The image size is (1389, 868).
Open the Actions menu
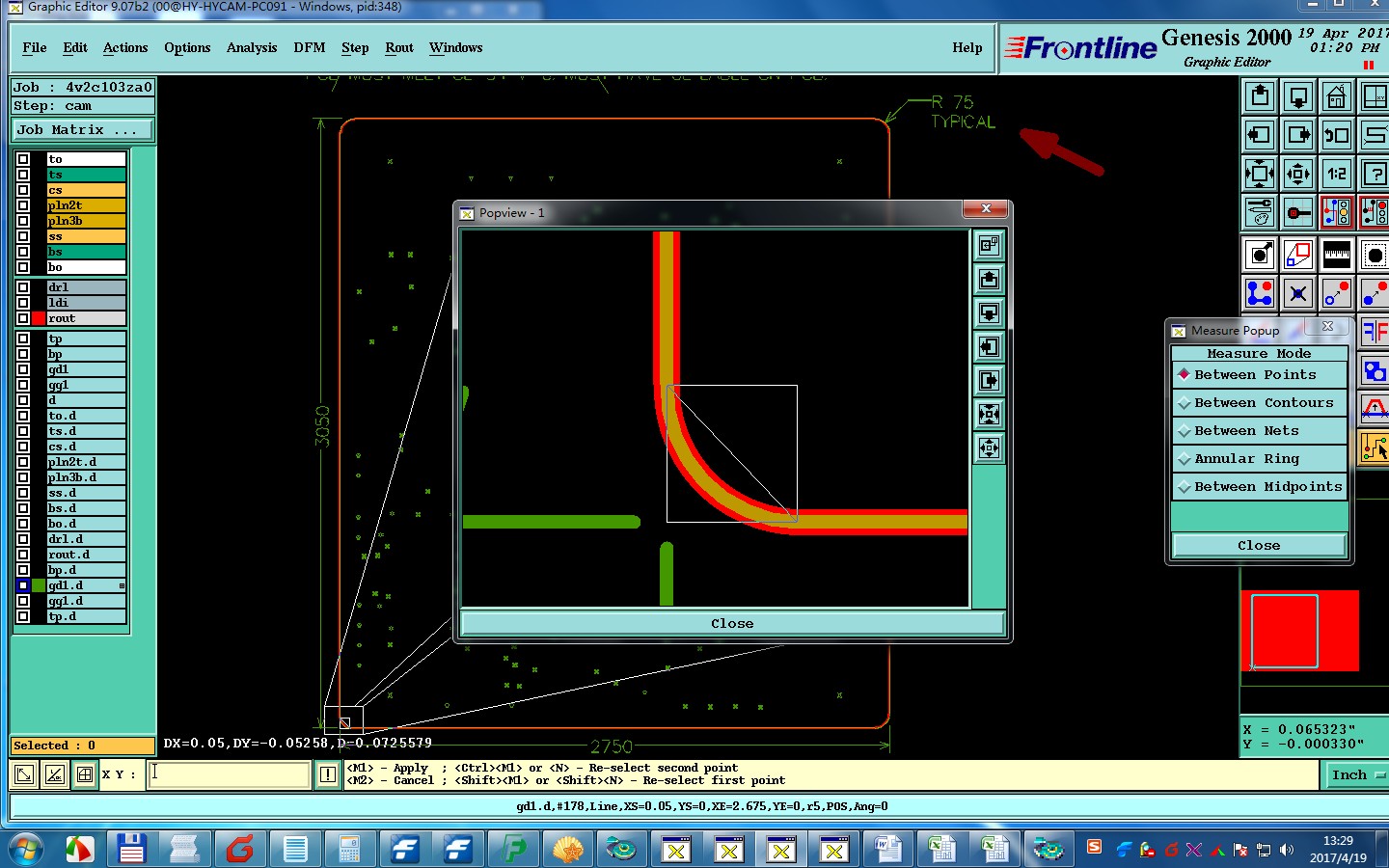click(x=125, y=47)
